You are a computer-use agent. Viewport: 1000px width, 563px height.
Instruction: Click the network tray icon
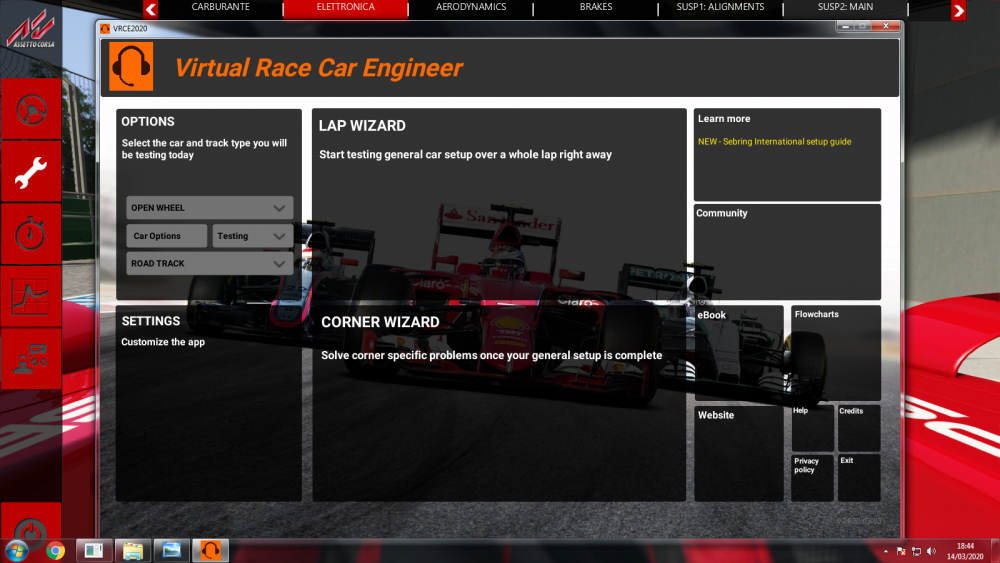pos(916,552)
